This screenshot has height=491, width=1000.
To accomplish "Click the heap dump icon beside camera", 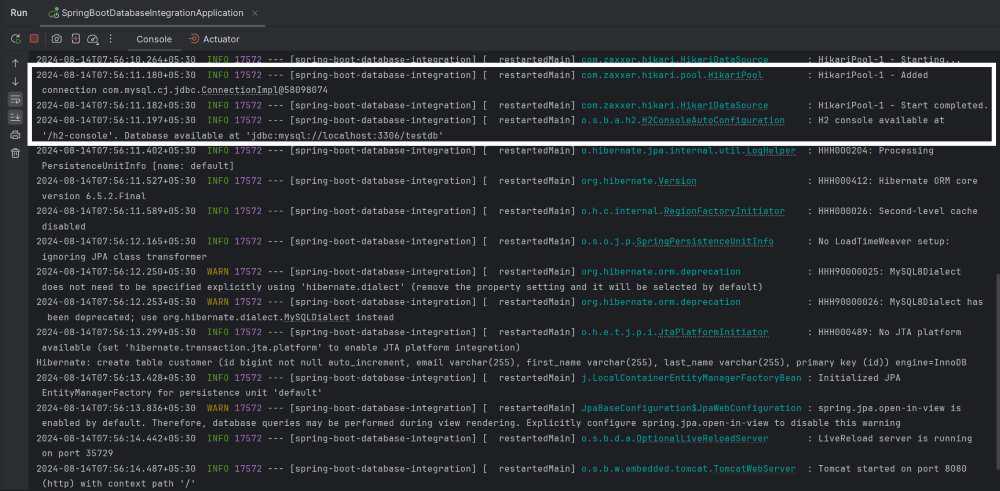I will tap(75, 39).
